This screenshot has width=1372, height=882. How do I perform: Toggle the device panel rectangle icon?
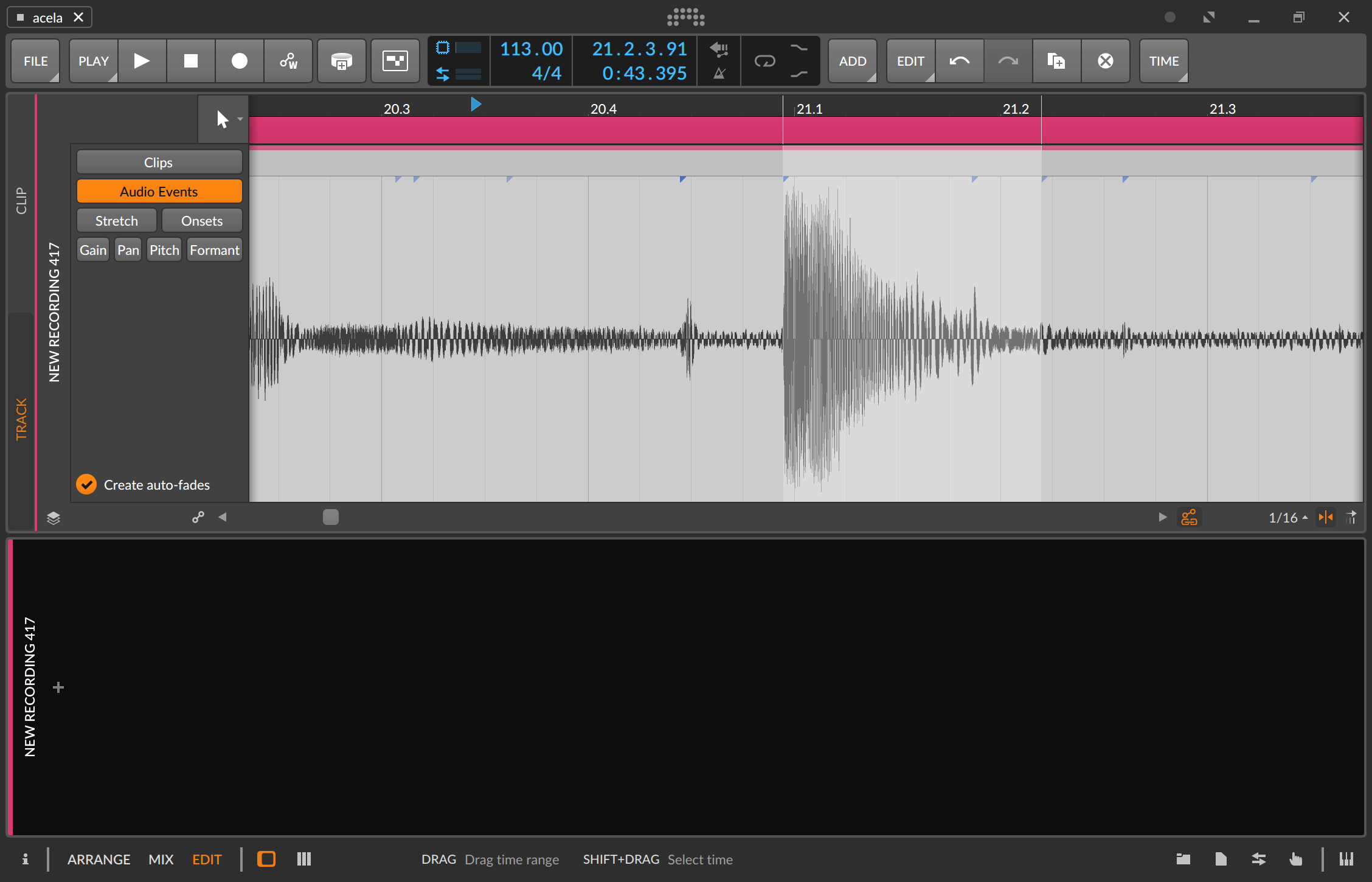click(266, 859)
